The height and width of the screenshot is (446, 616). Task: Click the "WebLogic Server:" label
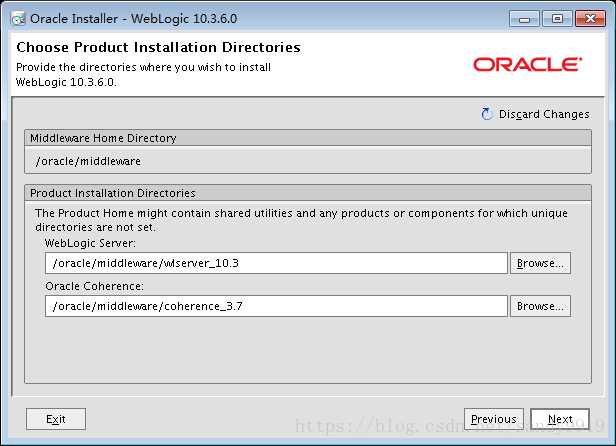(90, 243)
